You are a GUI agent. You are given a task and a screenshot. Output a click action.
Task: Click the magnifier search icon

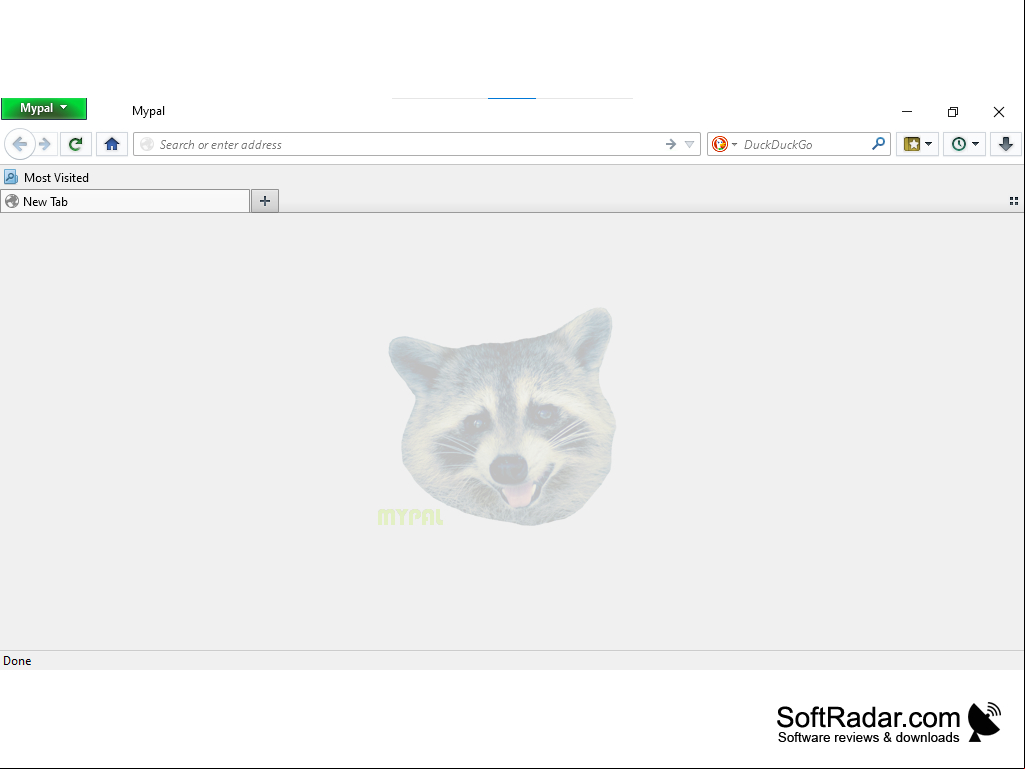[879, 144]
